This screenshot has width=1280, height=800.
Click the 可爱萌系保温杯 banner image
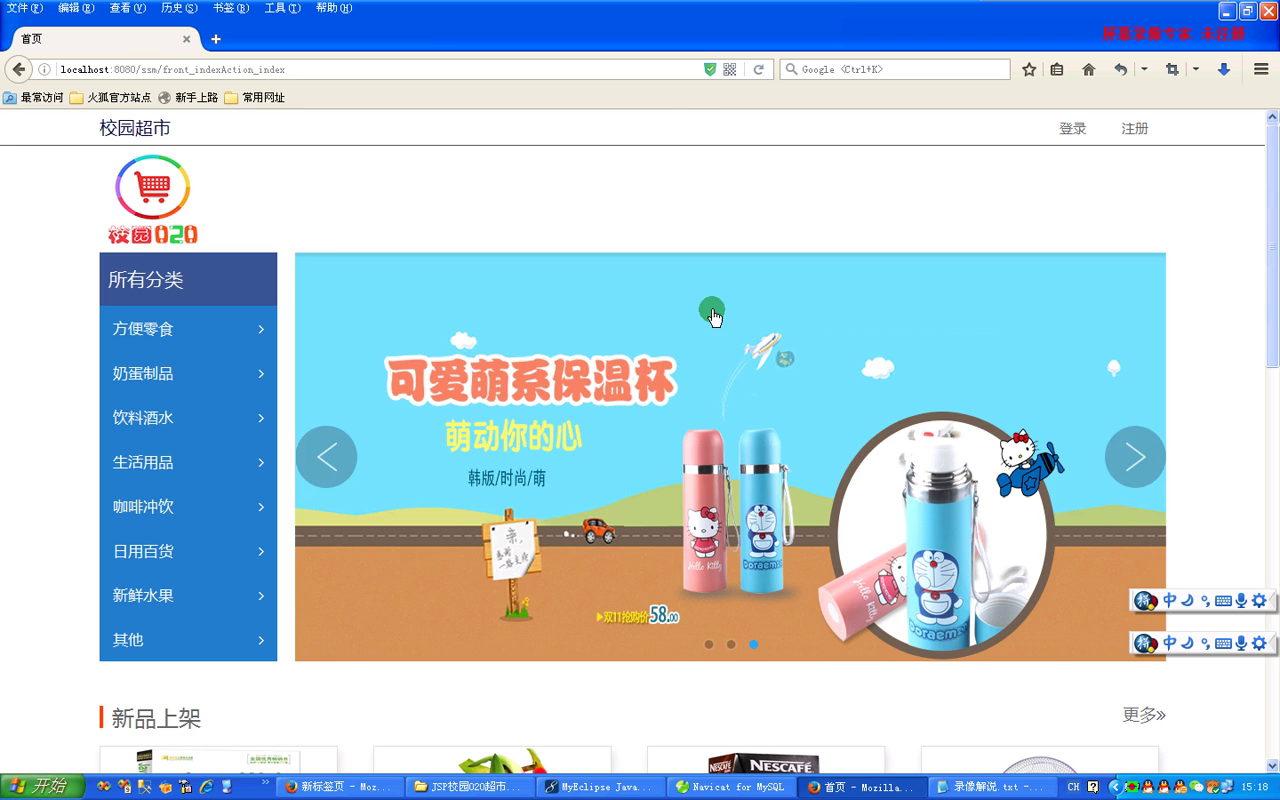pos(730,457)
